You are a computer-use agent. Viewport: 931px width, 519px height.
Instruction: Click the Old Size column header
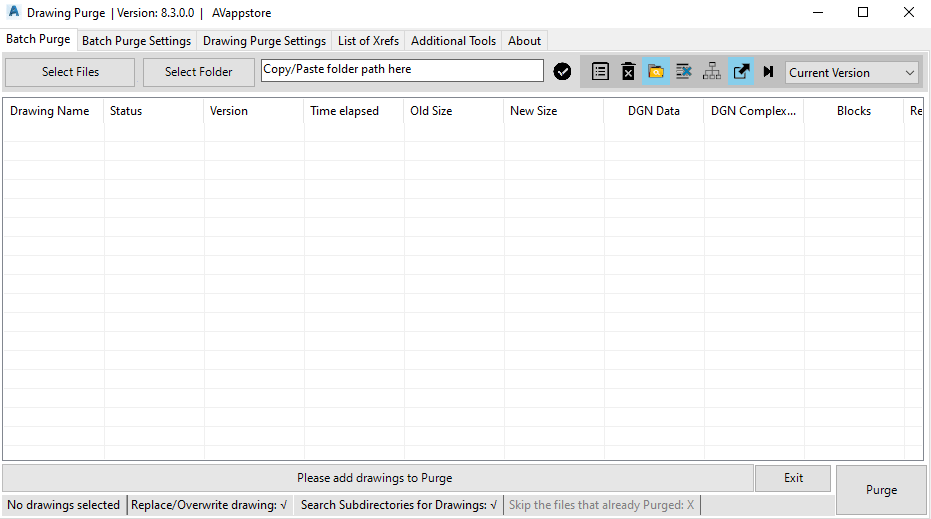(454, 111)
